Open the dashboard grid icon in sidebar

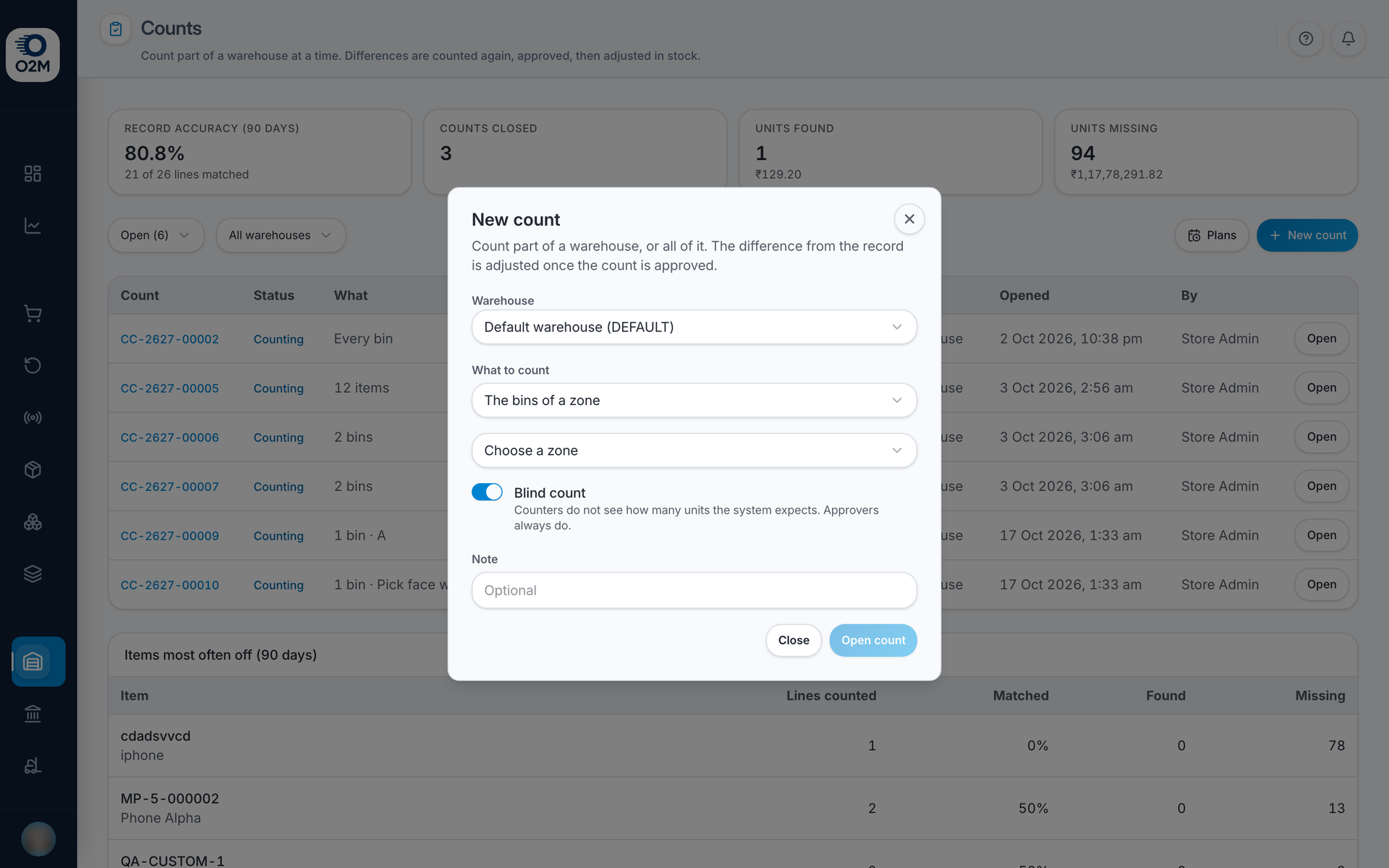(33, 174)
